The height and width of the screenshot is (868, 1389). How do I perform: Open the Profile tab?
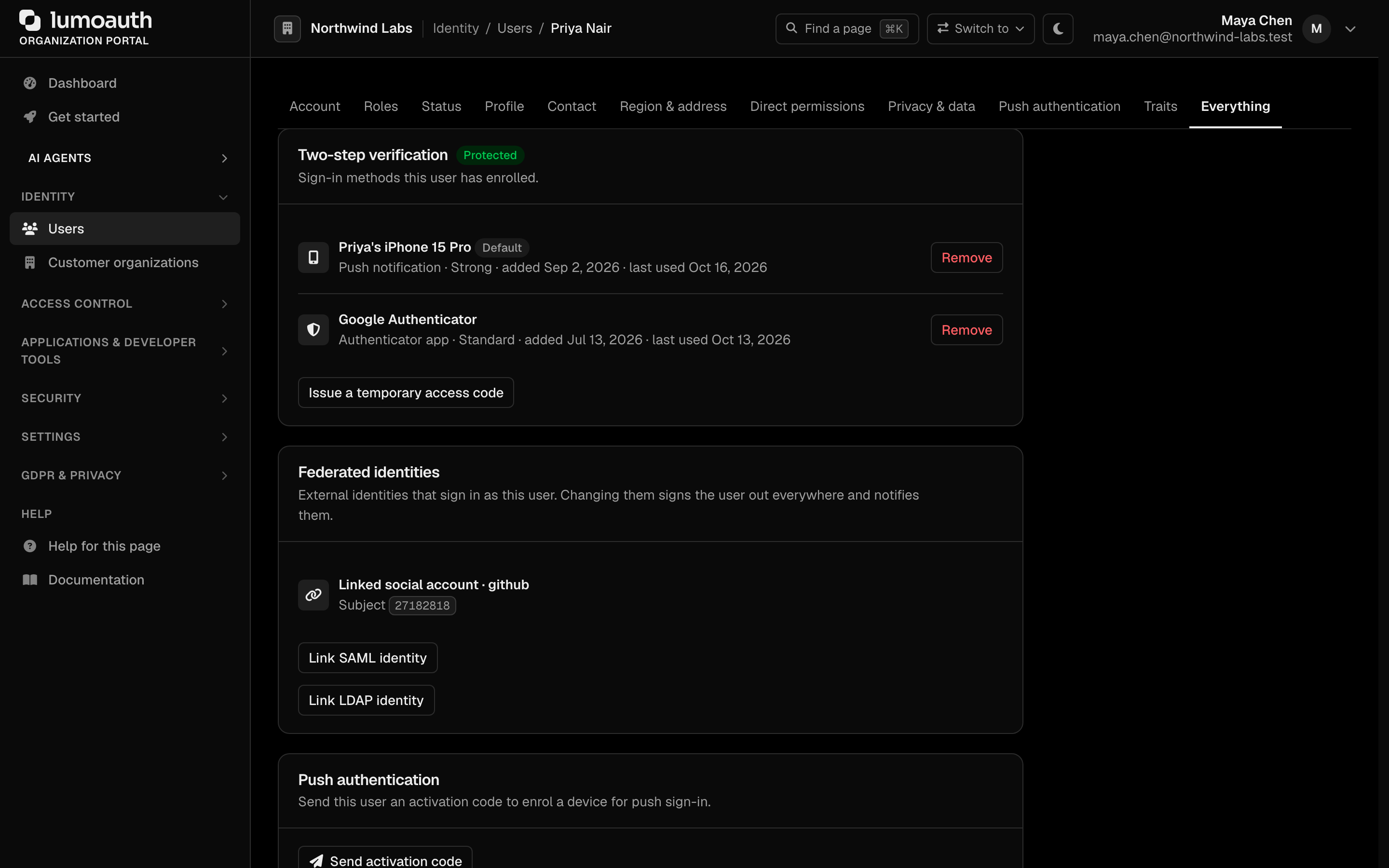[x=504, y=106]
